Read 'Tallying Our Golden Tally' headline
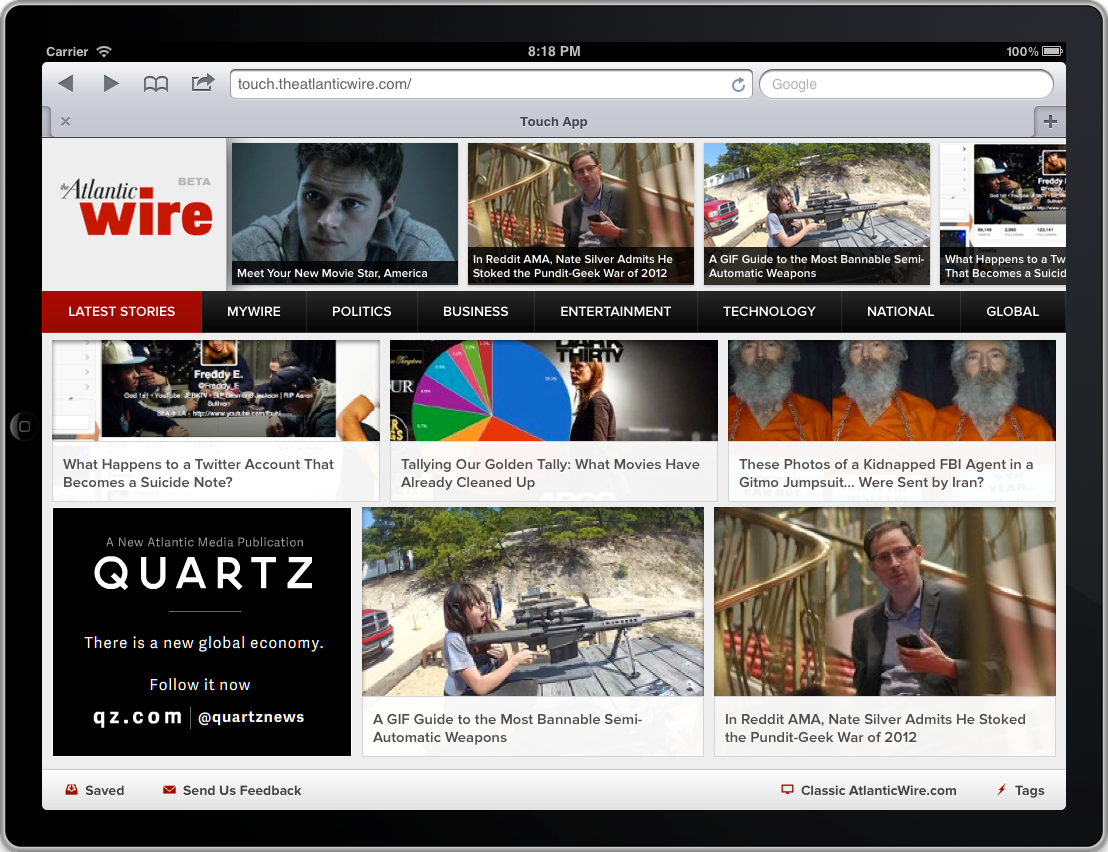Screen dimensions: 1108x852 click(550, 473)
